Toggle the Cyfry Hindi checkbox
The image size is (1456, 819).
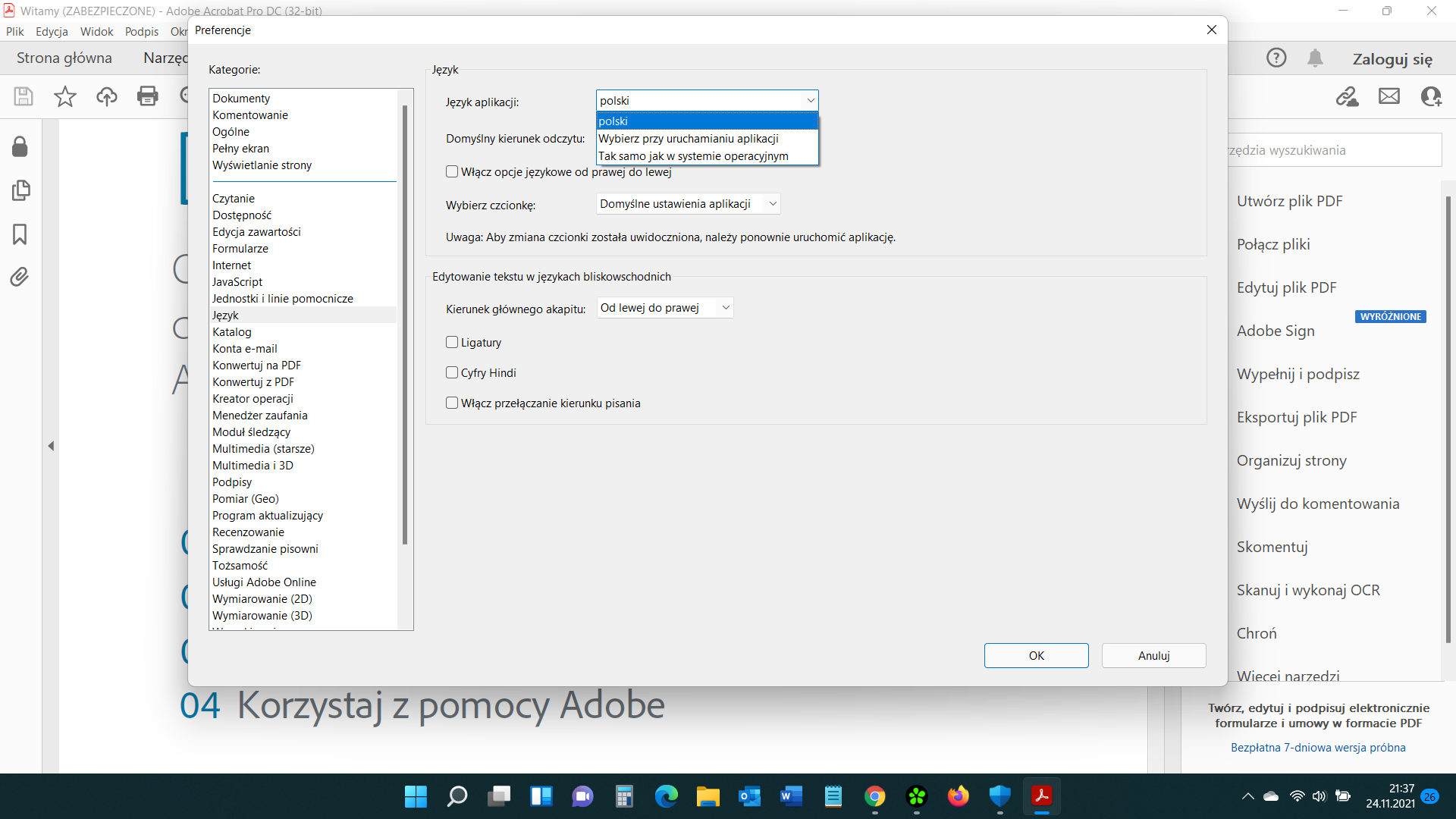[452, 372]
